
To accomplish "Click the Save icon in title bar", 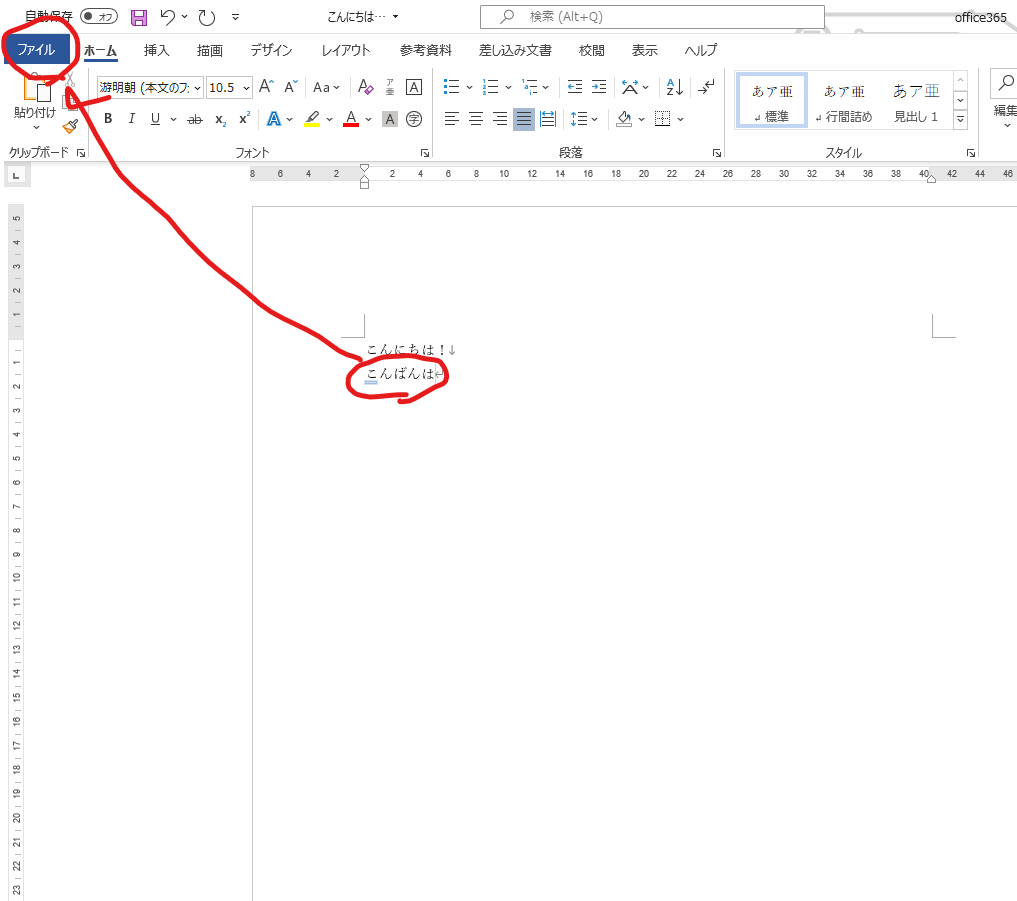I will pyautogui.click(x=139, y=17).
